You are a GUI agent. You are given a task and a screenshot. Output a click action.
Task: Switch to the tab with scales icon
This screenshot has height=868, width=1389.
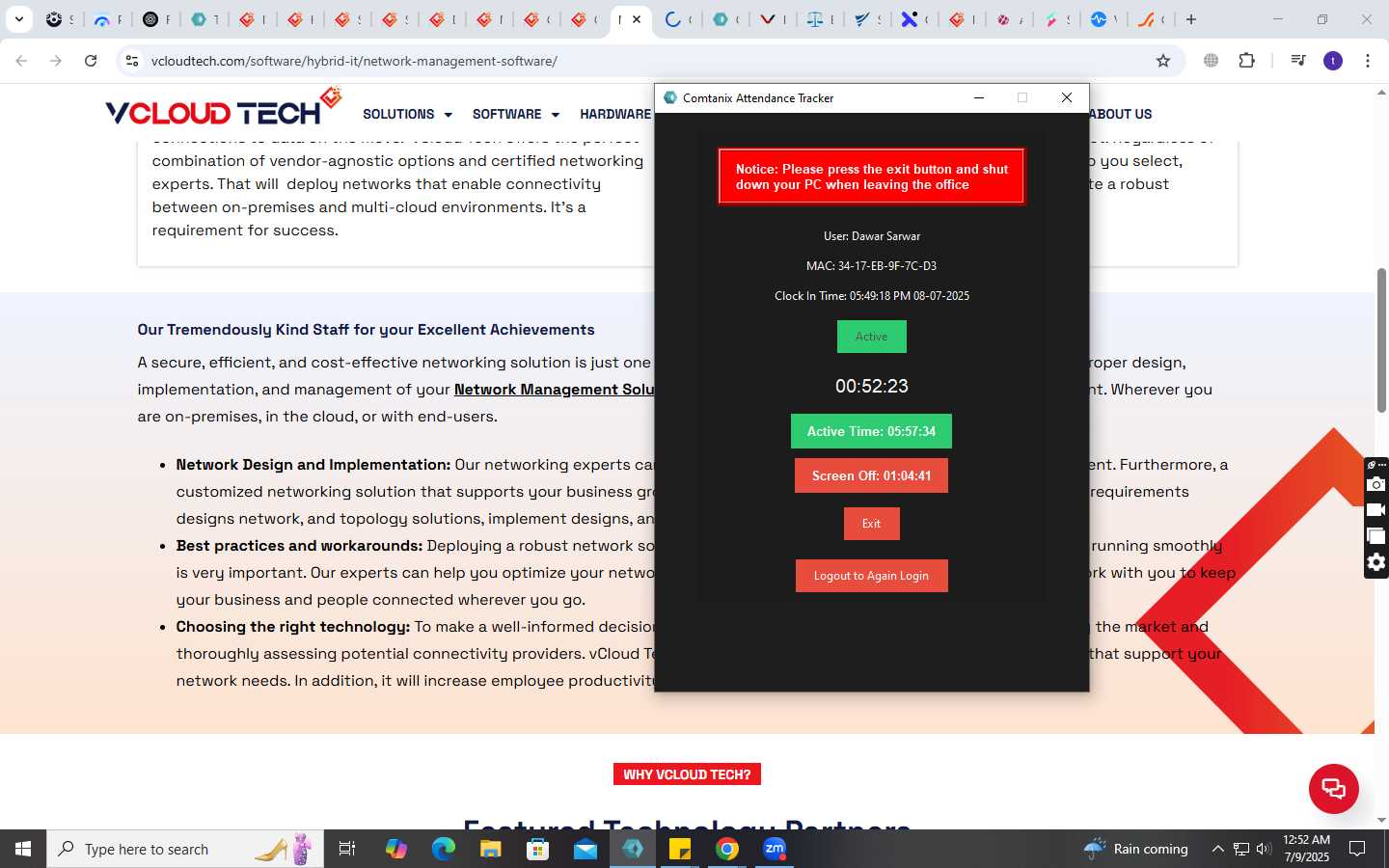pyautogui.click(x=820, y=19)
